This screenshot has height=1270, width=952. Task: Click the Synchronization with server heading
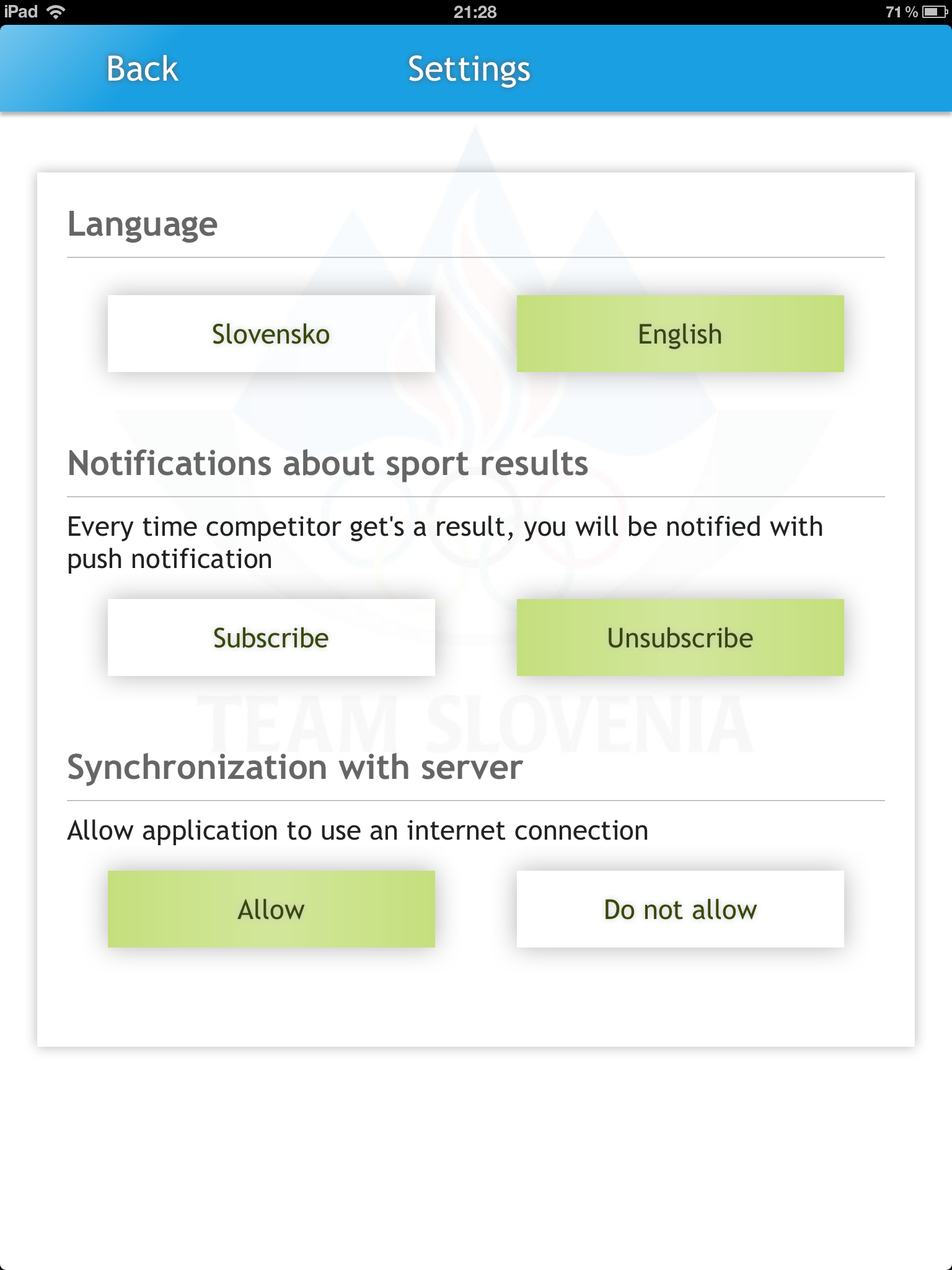pos(295,768)
